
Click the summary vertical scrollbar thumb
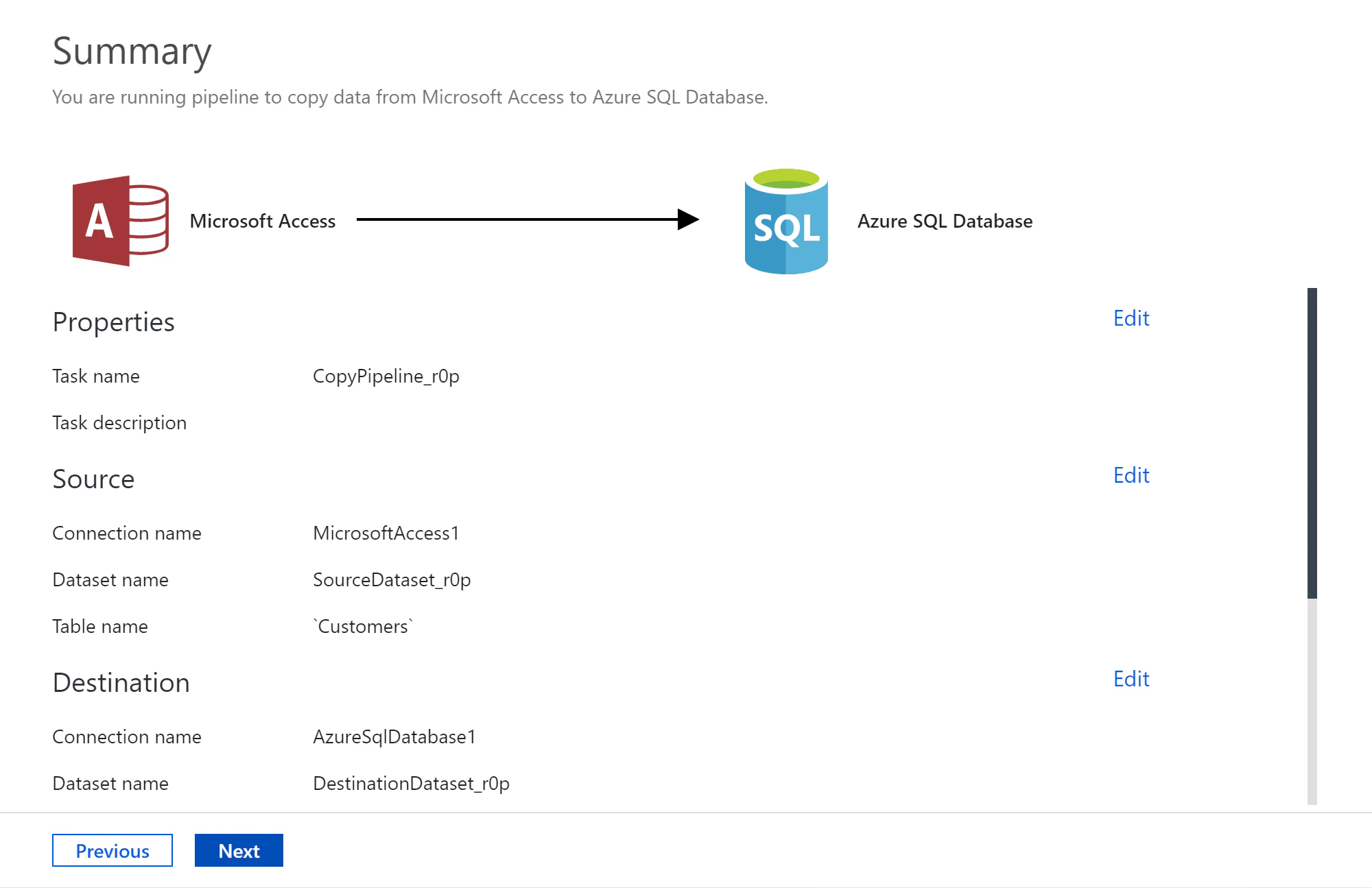click(1312, 443)
